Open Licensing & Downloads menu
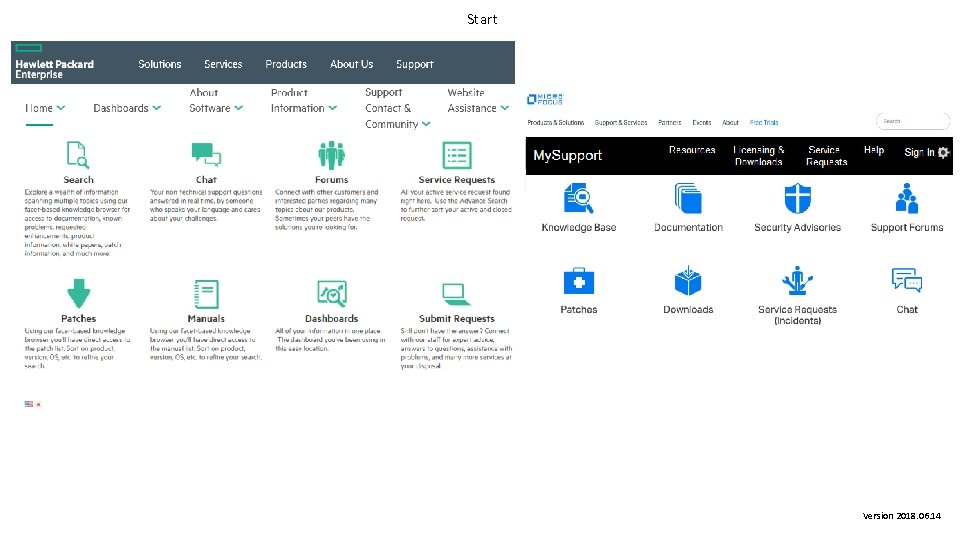 pos(759,156)
